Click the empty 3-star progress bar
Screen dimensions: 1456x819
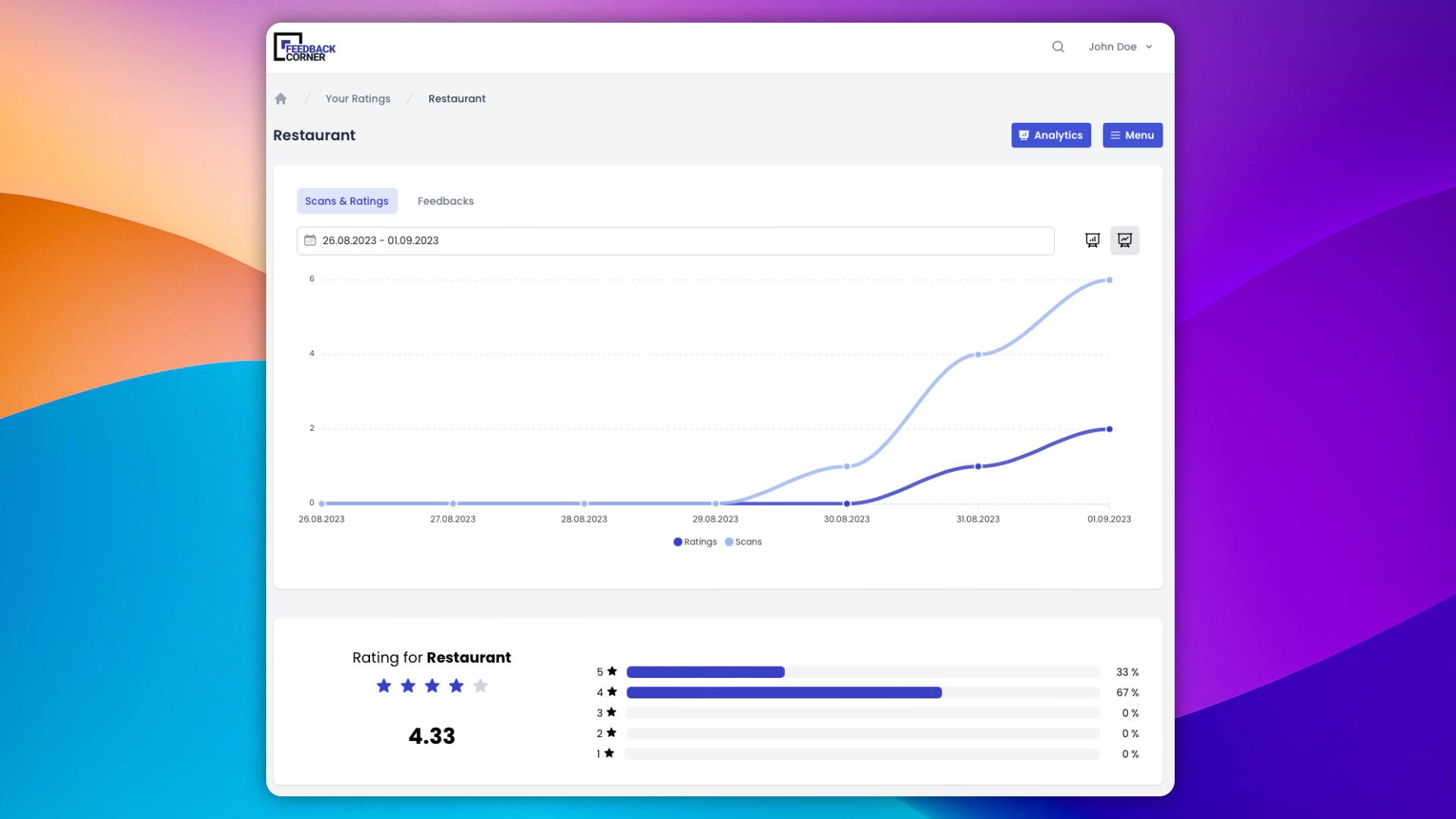click(863, 713)
